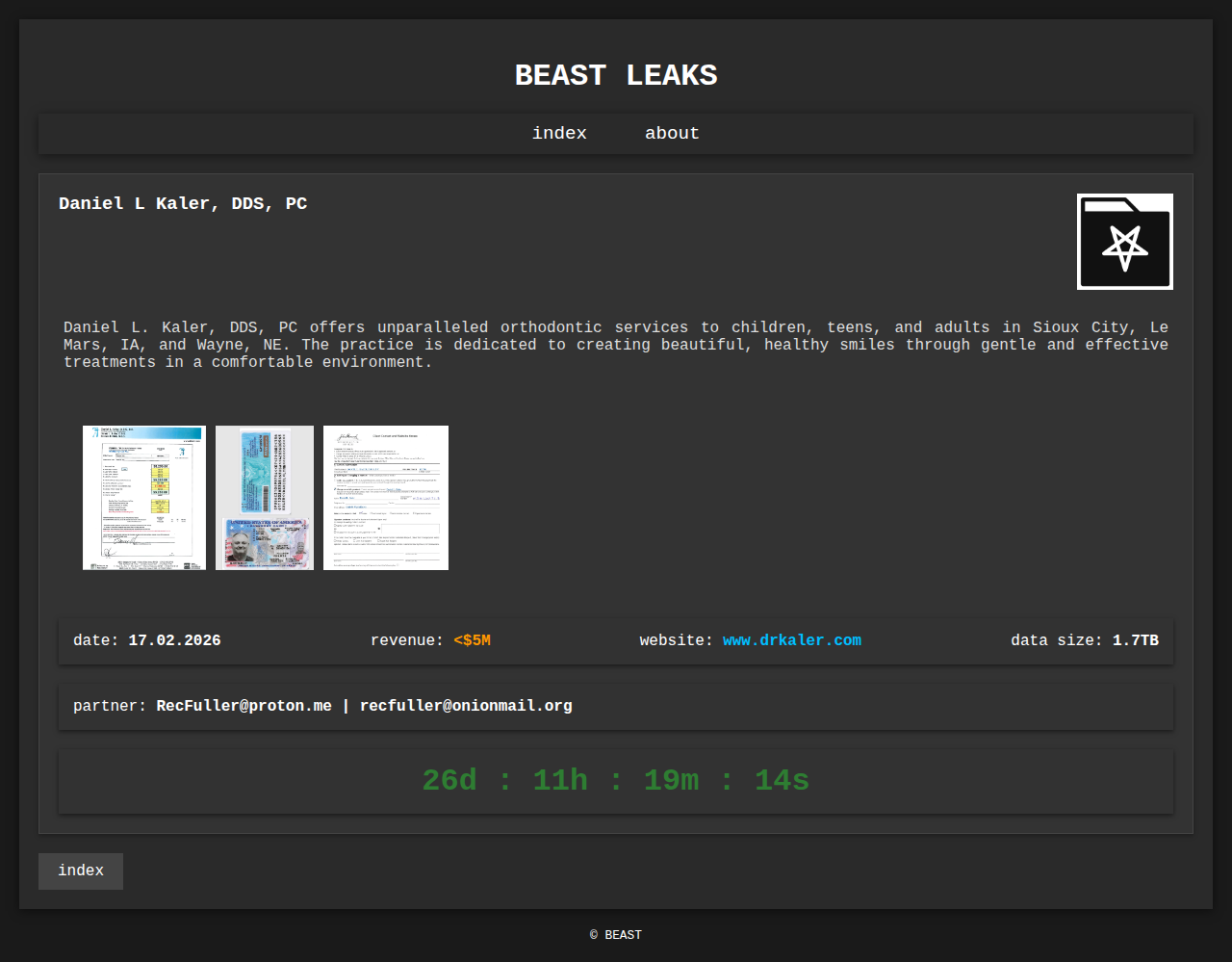1232x962 pixels.
Task: Click the orange <$5M revenue value
Action: [x=472, y=640]
